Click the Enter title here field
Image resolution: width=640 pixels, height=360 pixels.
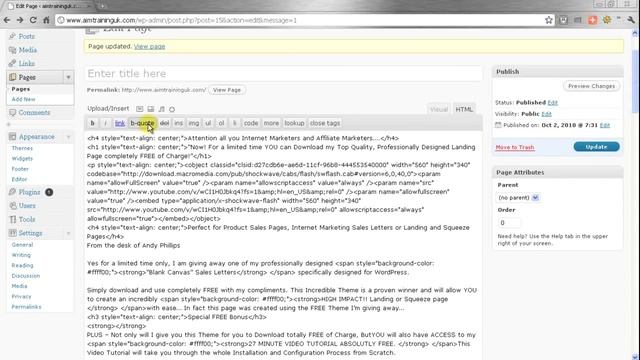coord(283,73)
